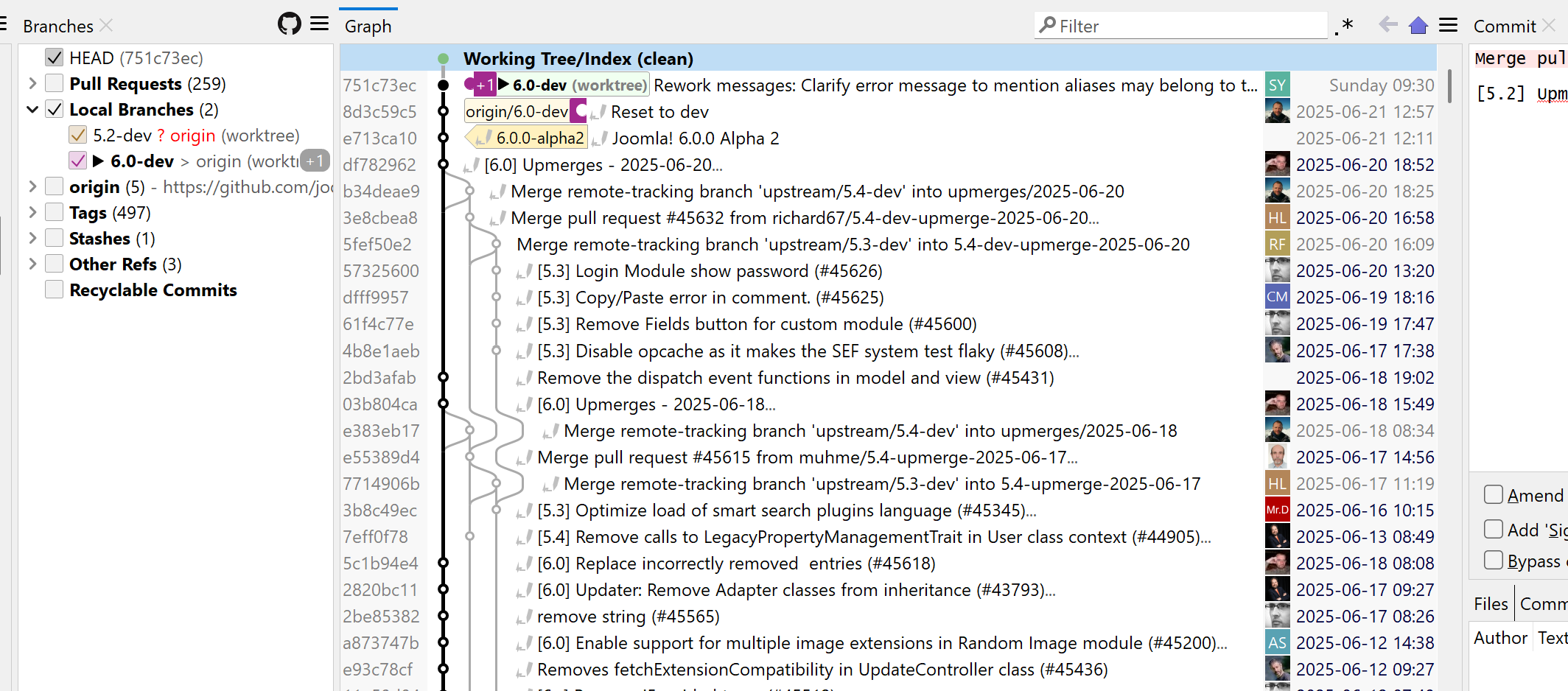Viewport: 1568px width, 691px height.
Task: Select the origin/6.0-dev branch label
Action: (515, 111)
